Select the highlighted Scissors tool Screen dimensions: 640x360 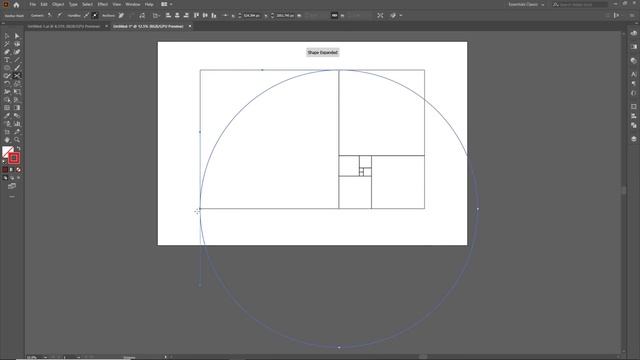coord(17,76)
